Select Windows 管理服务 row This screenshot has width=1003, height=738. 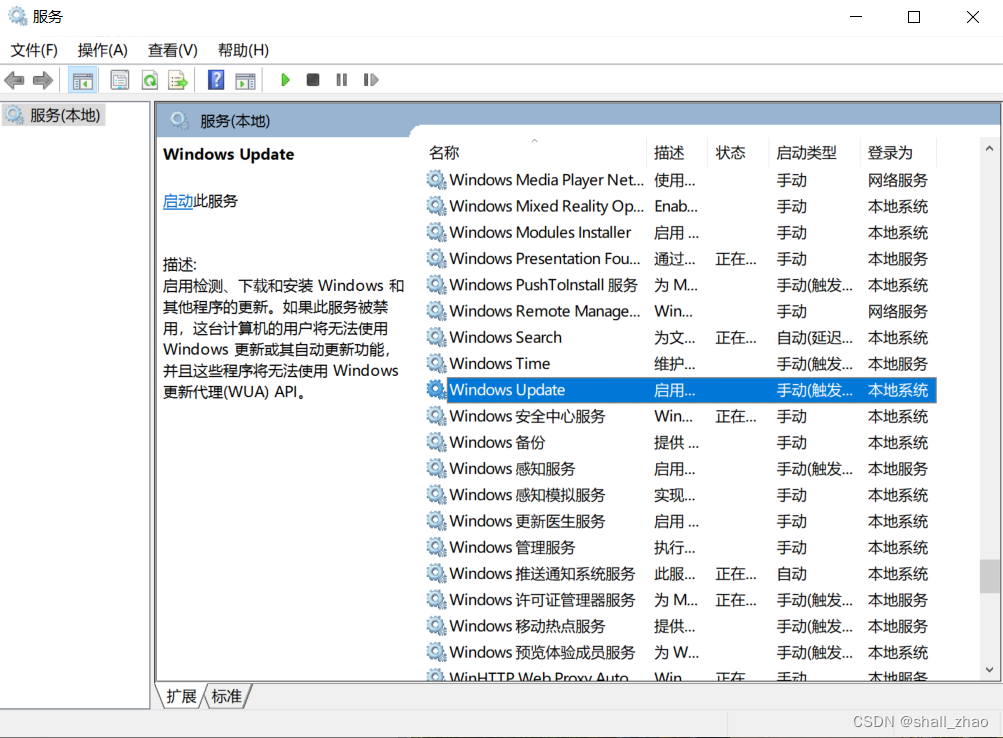click(x=681, y=547)
